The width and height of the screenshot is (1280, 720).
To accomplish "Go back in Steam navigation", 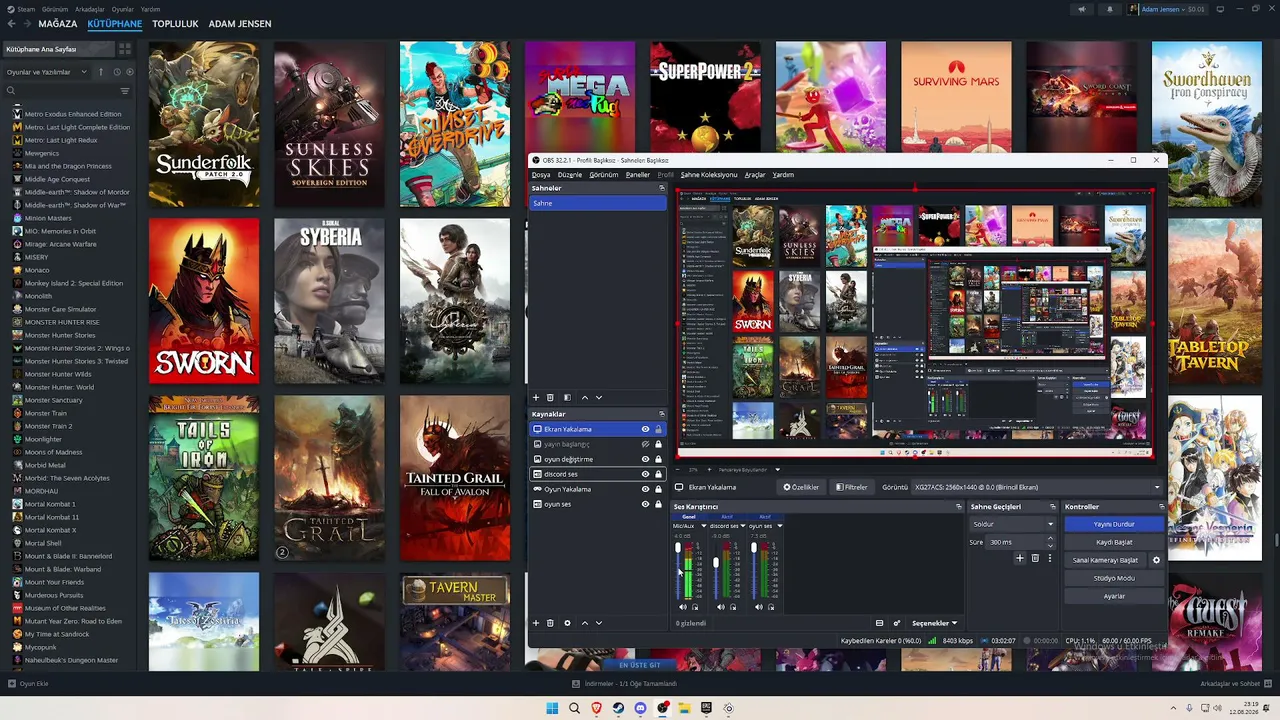I will click(11, 24).
